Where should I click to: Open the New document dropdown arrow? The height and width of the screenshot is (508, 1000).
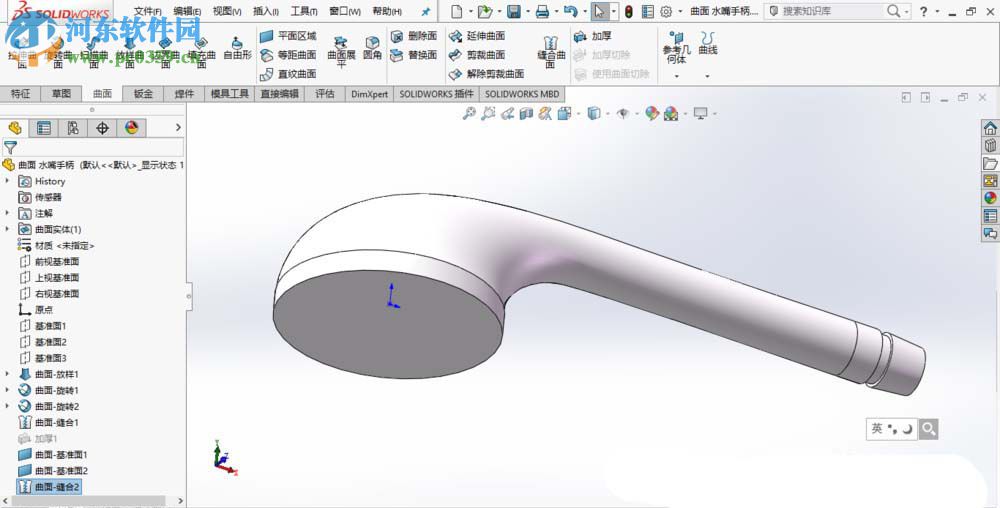click(x=471, y=11)
